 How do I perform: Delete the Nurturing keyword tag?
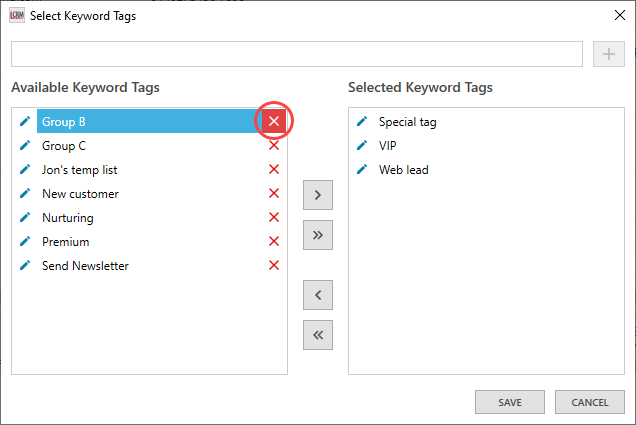point(274,218)
